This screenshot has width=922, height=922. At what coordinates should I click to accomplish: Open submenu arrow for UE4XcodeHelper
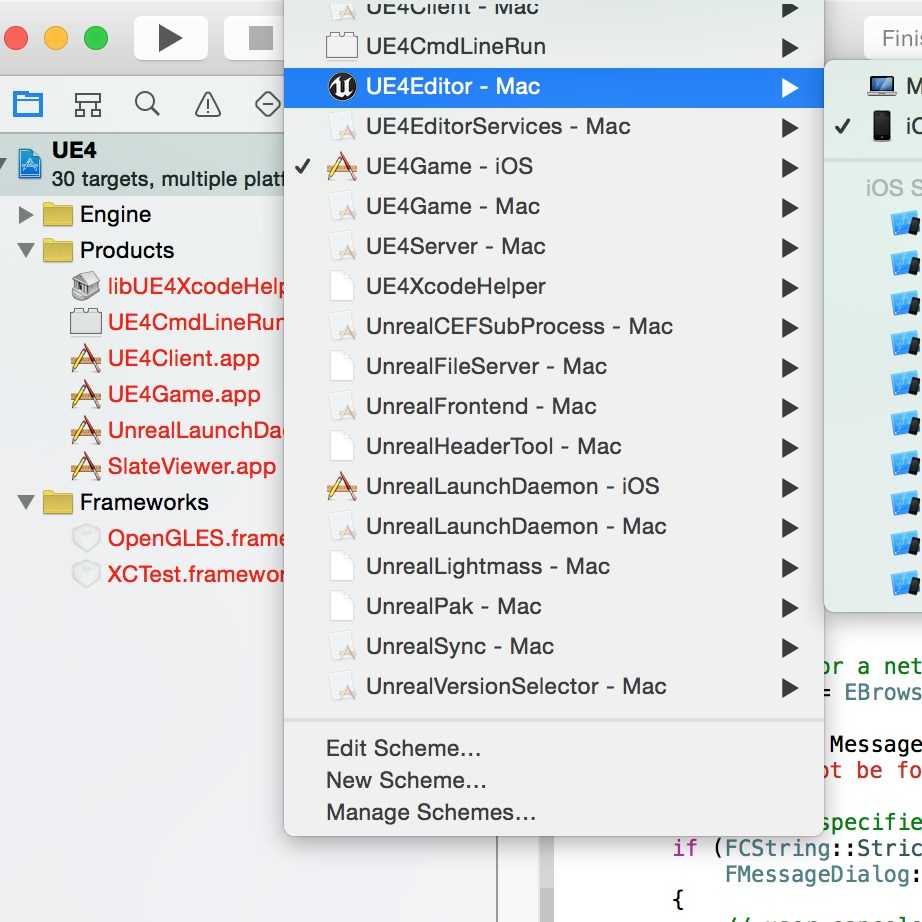(x=790, y=288)
